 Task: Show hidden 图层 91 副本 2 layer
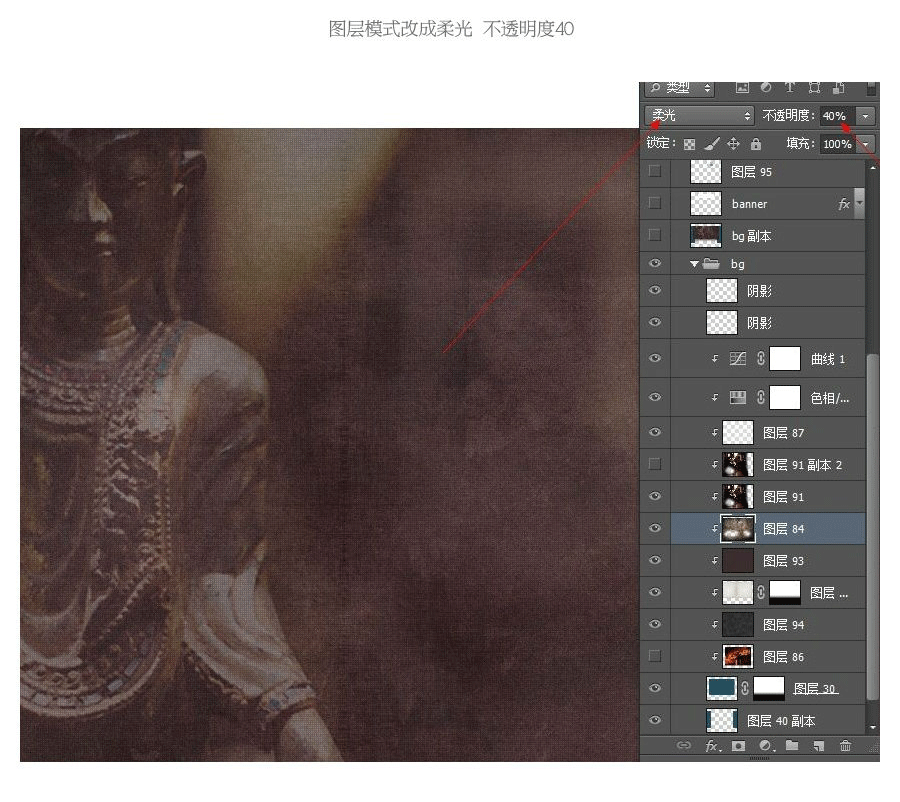(x=654, y=464)
